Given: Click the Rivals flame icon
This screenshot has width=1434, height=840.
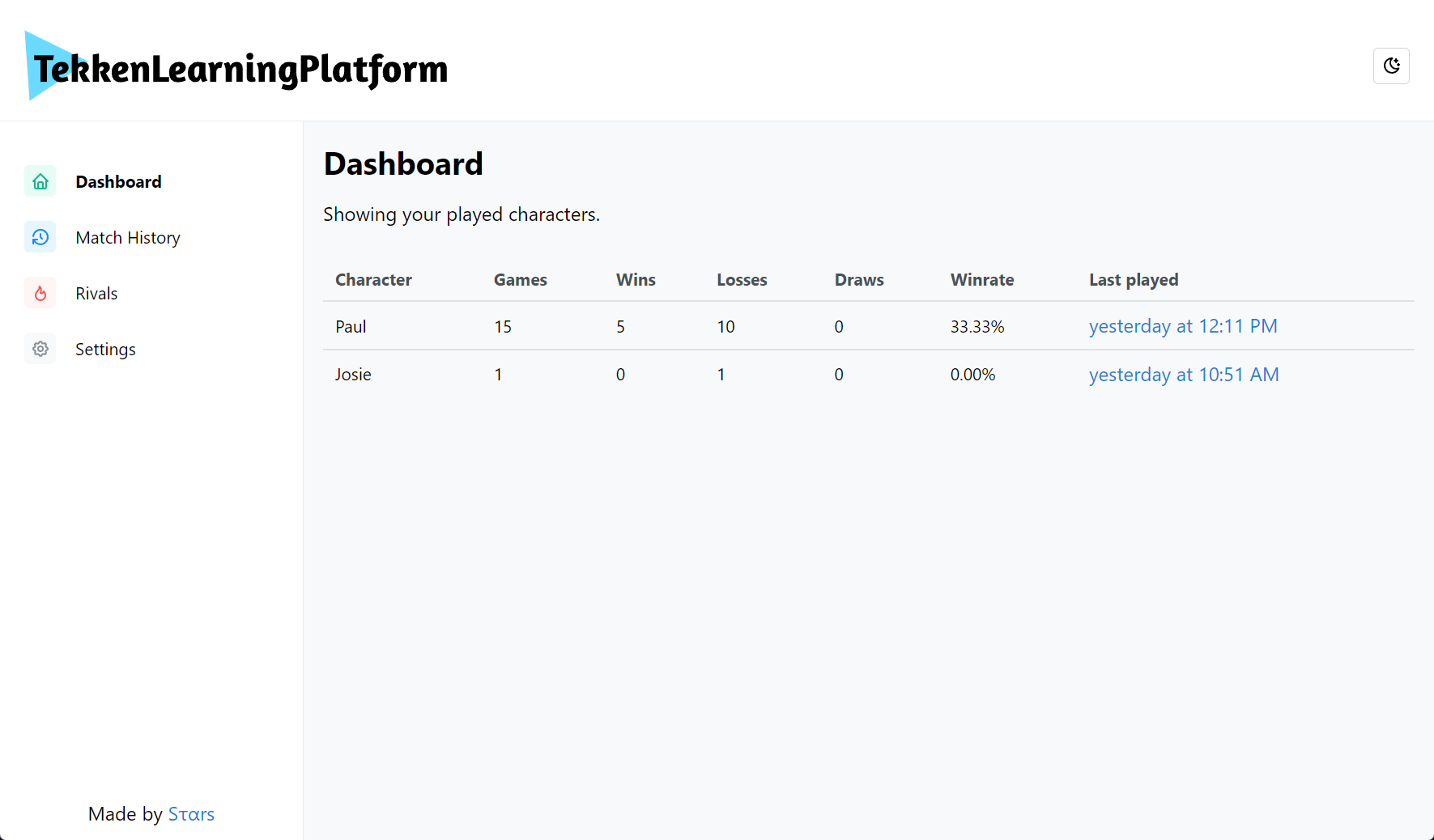Looking at the screenshot, I should [x=40, y=293].
